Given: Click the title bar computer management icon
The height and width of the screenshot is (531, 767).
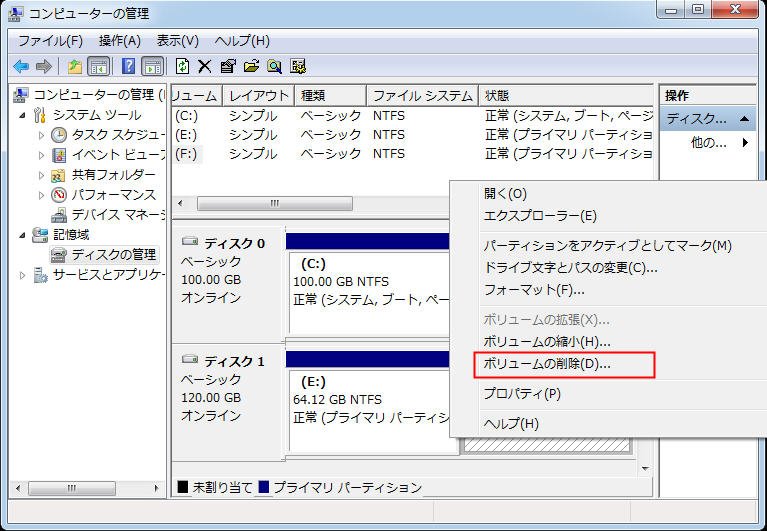Looking at the screenshot, I should pyautogui.click(x=16, y=13).
